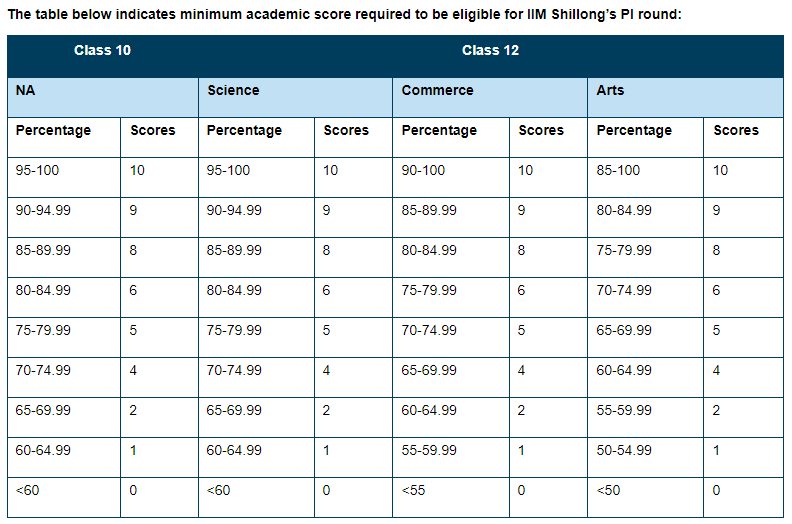792x524 pixels.
Task: Click the table caption about IIM Shillong
Action: (x=344, y=15)
